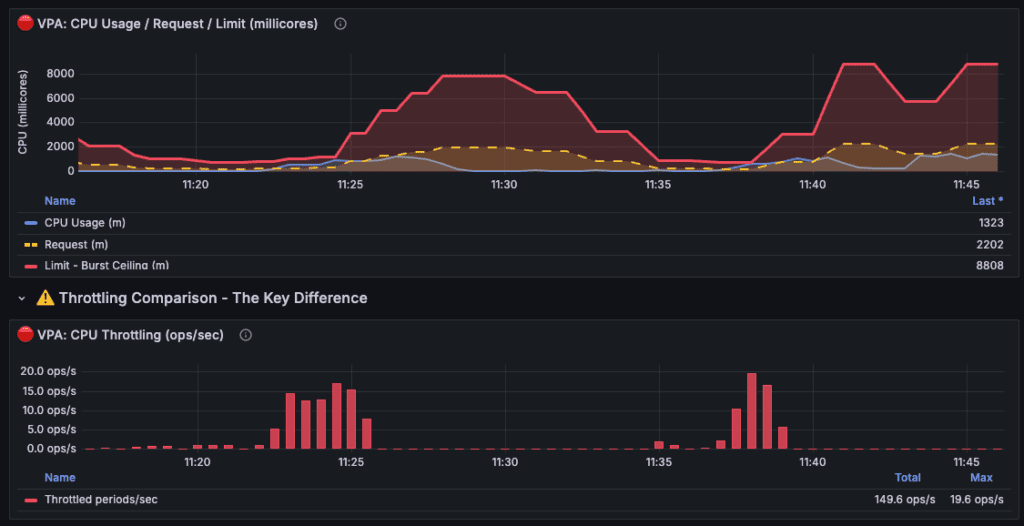Collapse the Throttling Comparison row using its chevron

click(22, 298)
